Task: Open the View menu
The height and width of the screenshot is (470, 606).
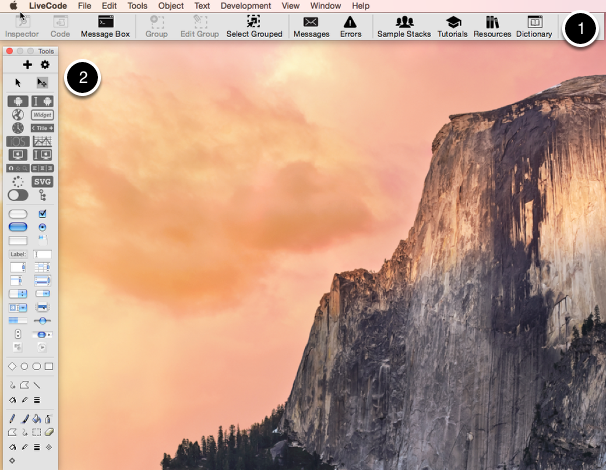Action: pos(290,6)
